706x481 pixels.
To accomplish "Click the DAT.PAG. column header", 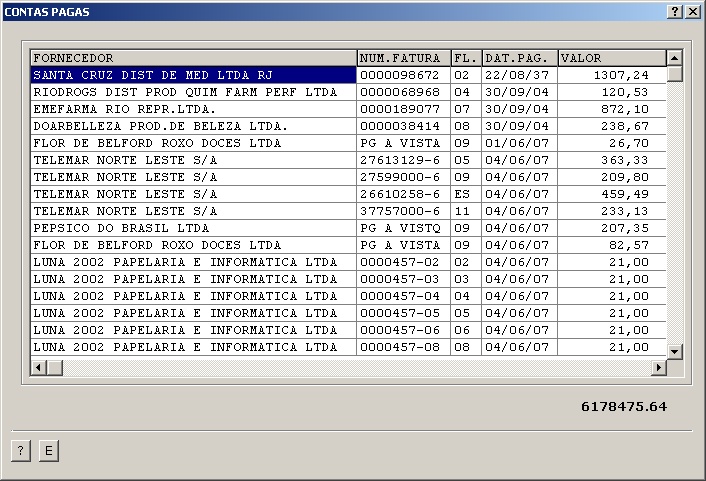I will [520, 58].
